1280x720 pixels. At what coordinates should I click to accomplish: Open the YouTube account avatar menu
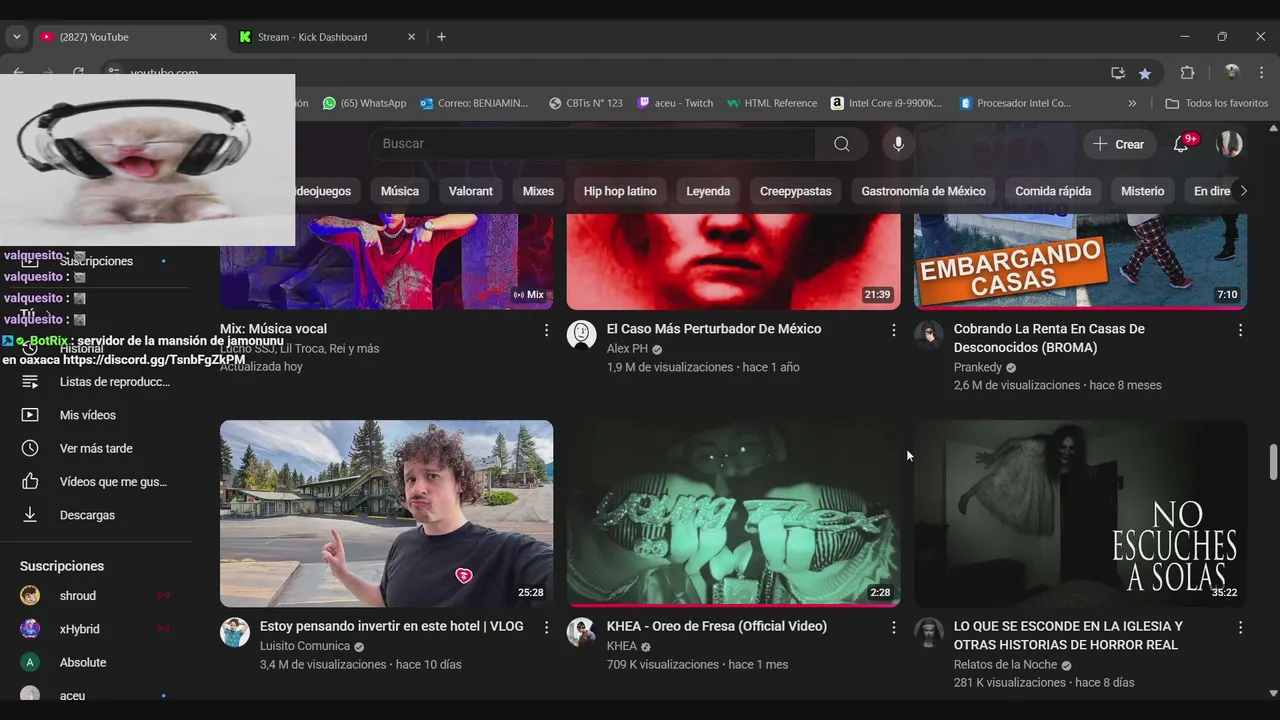coord(1229,144)
